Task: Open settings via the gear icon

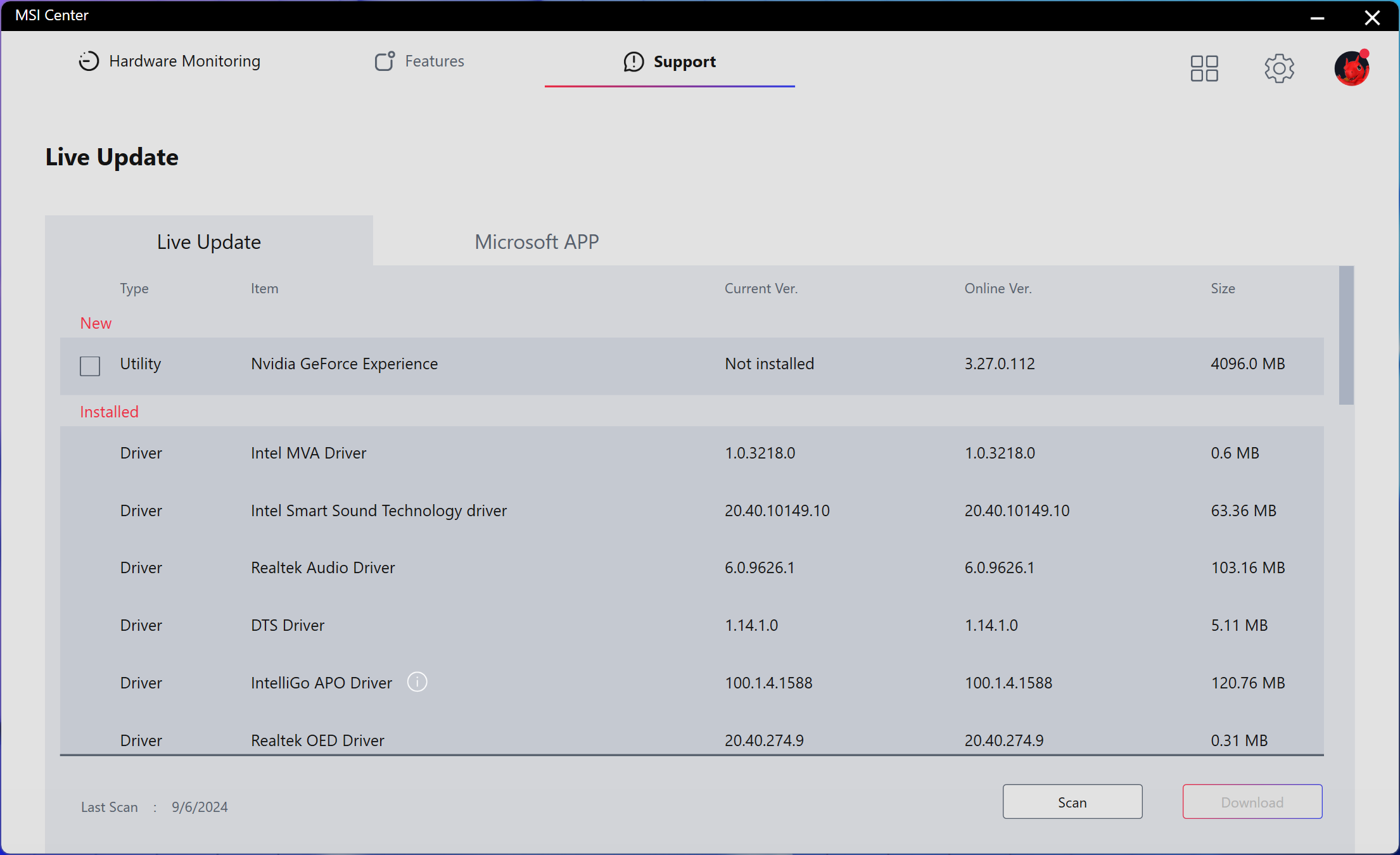Action: coord(1279,68)
